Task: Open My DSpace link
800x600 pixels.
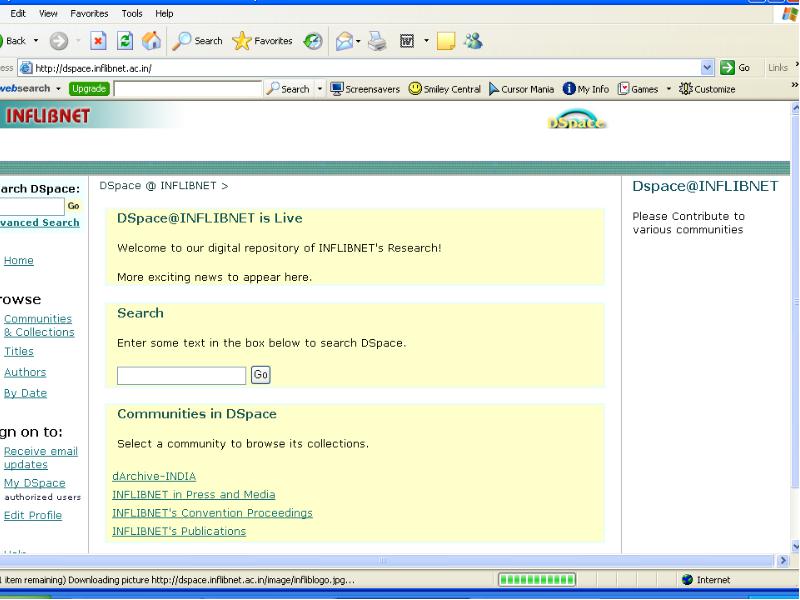Action: 35,483
